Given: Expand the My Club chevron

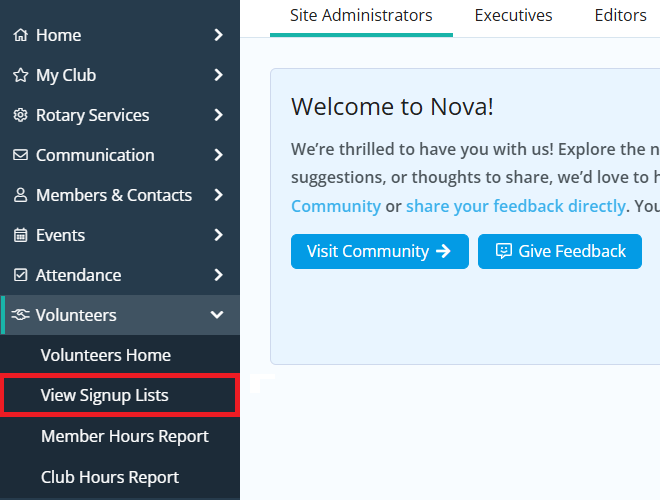Looking at the screenshot, I should click(x=218, y=75).
